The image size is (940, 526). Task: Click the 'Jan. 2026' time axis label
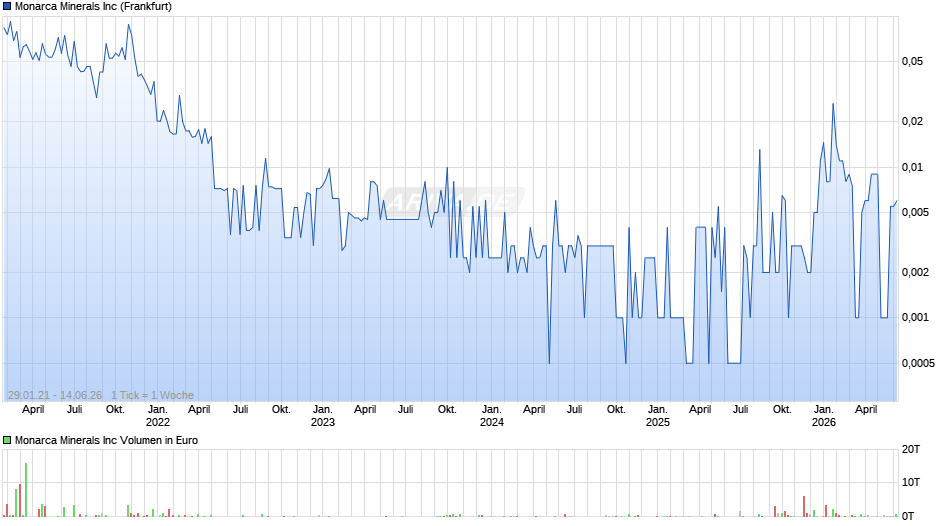824,416
